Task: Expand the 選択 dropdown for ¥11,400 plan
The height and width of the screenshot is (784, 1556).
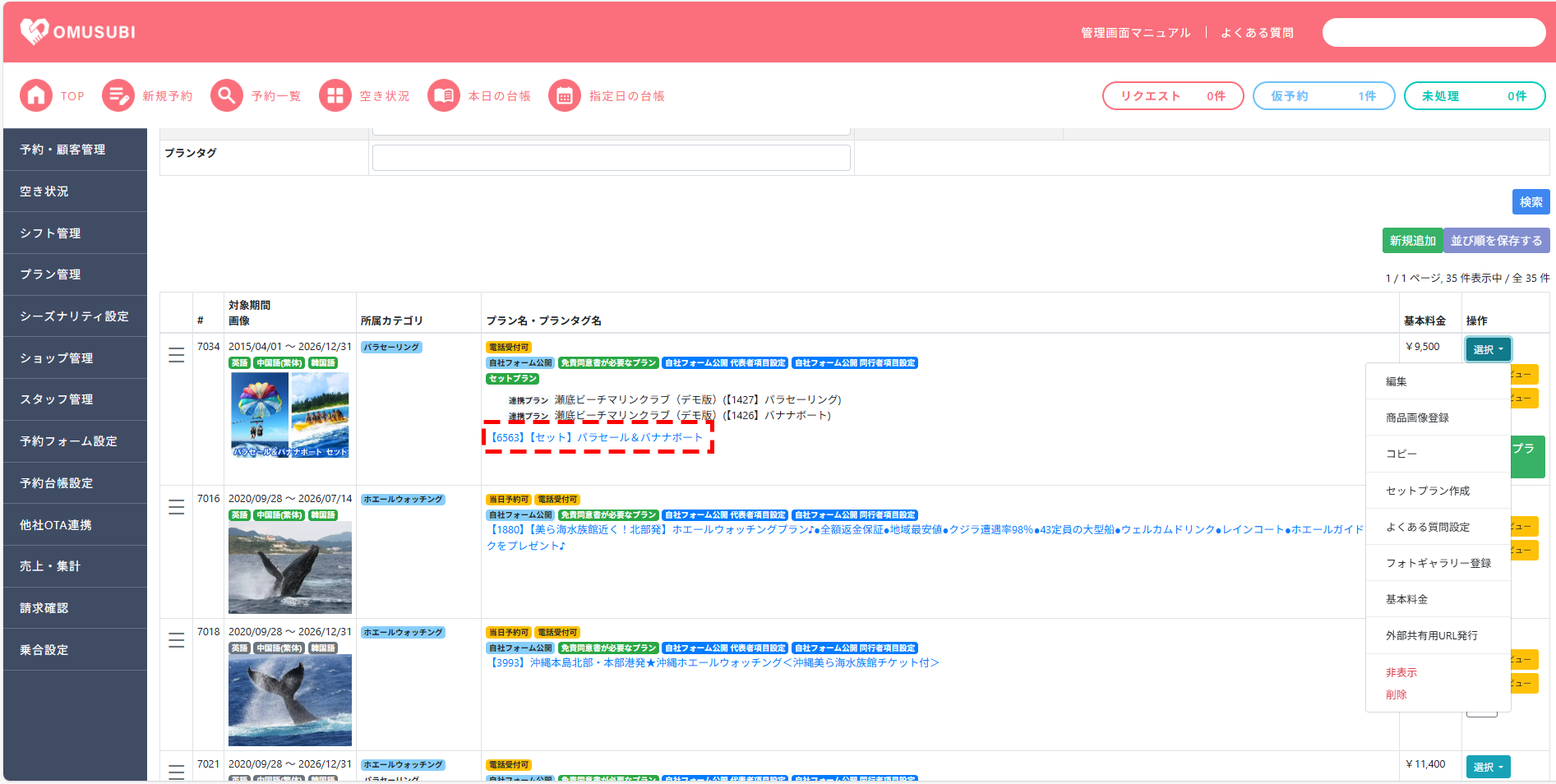Action: pyautogui.click(x=1488, y=767)
